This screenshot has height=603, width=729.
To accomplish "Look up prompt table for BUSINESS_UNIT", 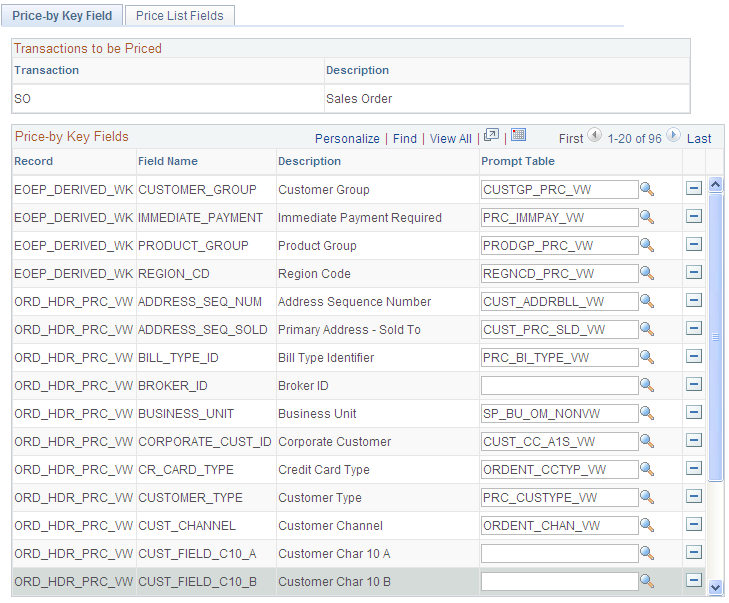I will (x=647, y=413).
